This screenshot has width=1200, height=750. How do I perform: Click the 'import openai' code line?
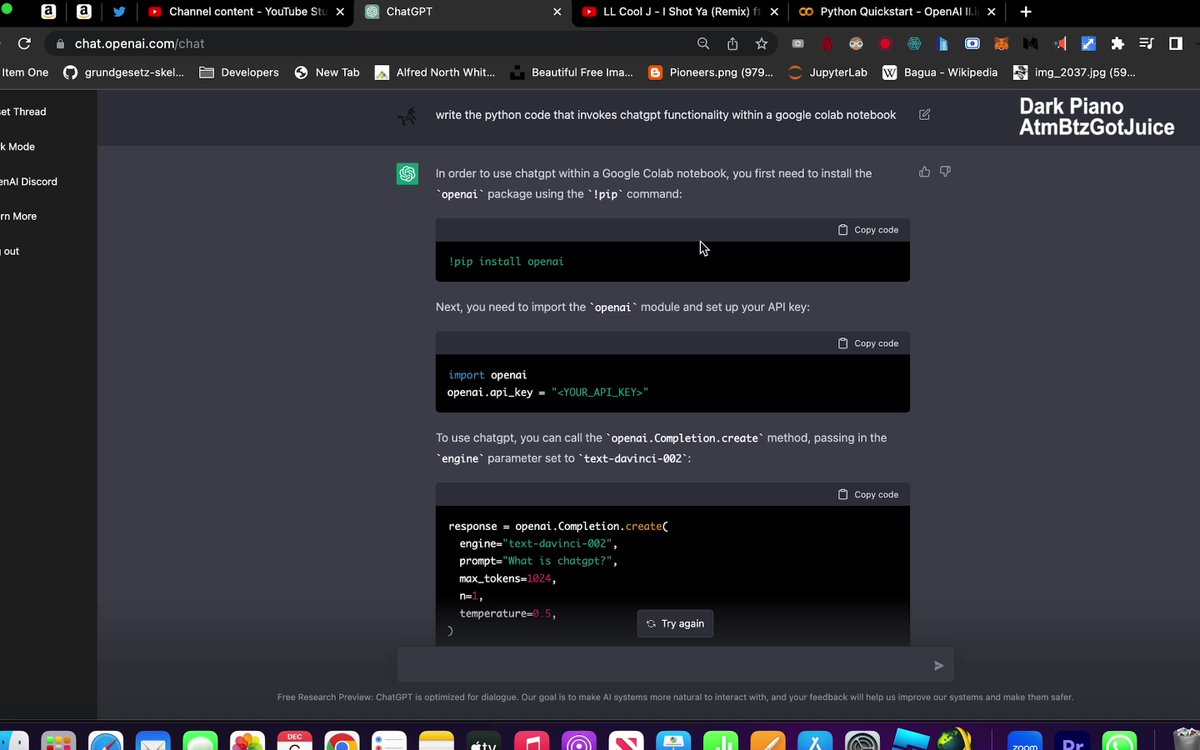[487, 375]
